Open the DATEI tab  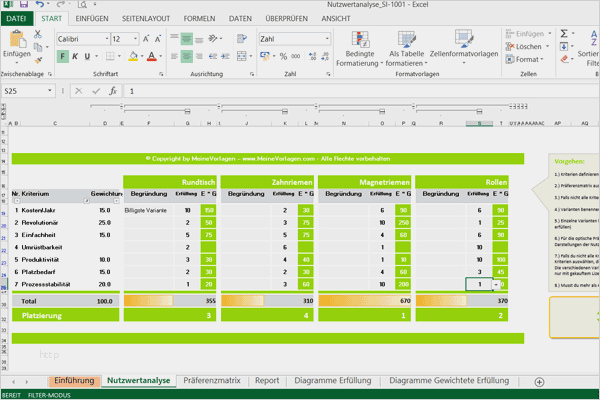pos(16,18)
